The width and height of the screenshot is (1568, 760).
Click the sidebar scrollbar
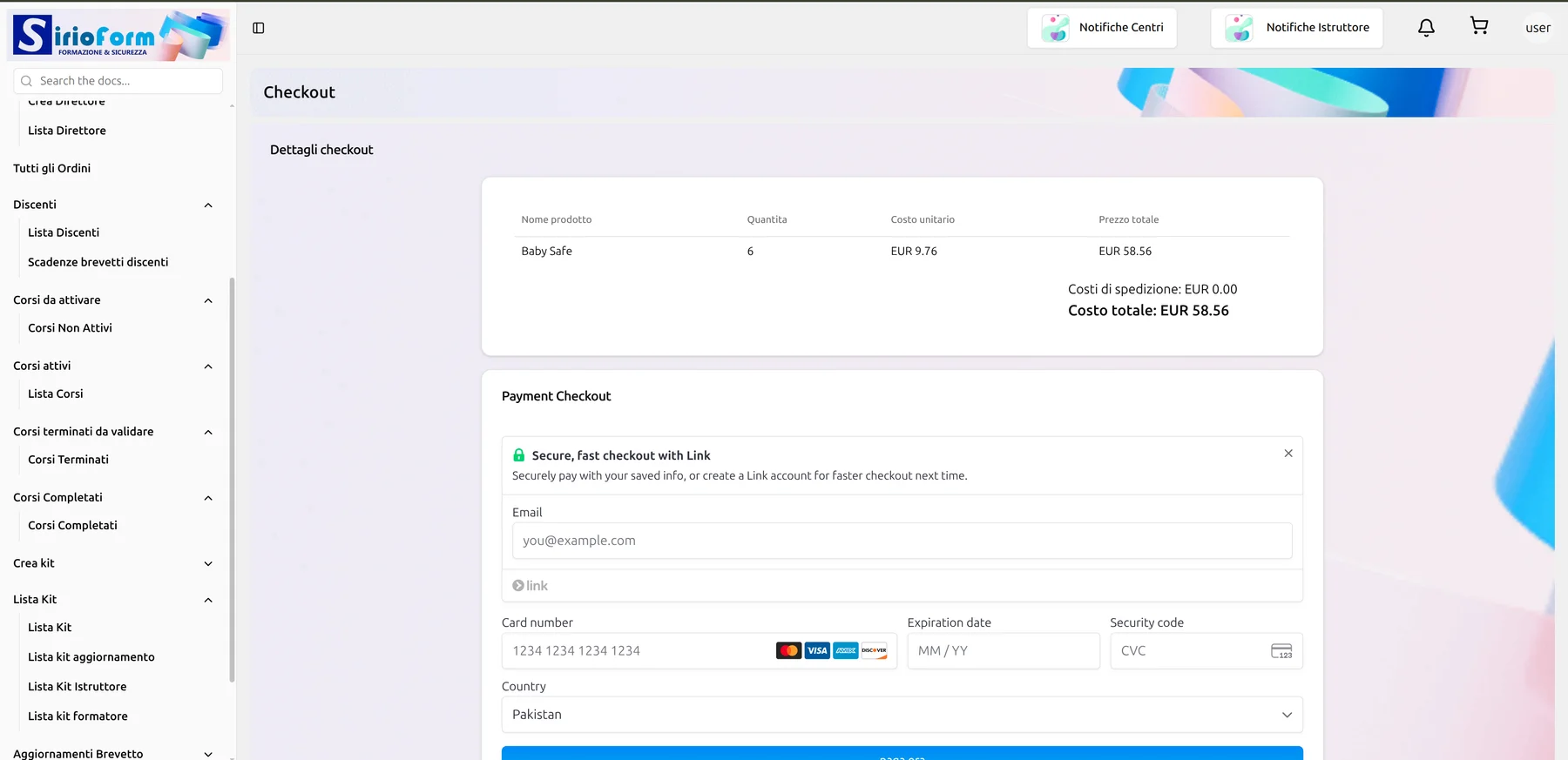[232, 480]
